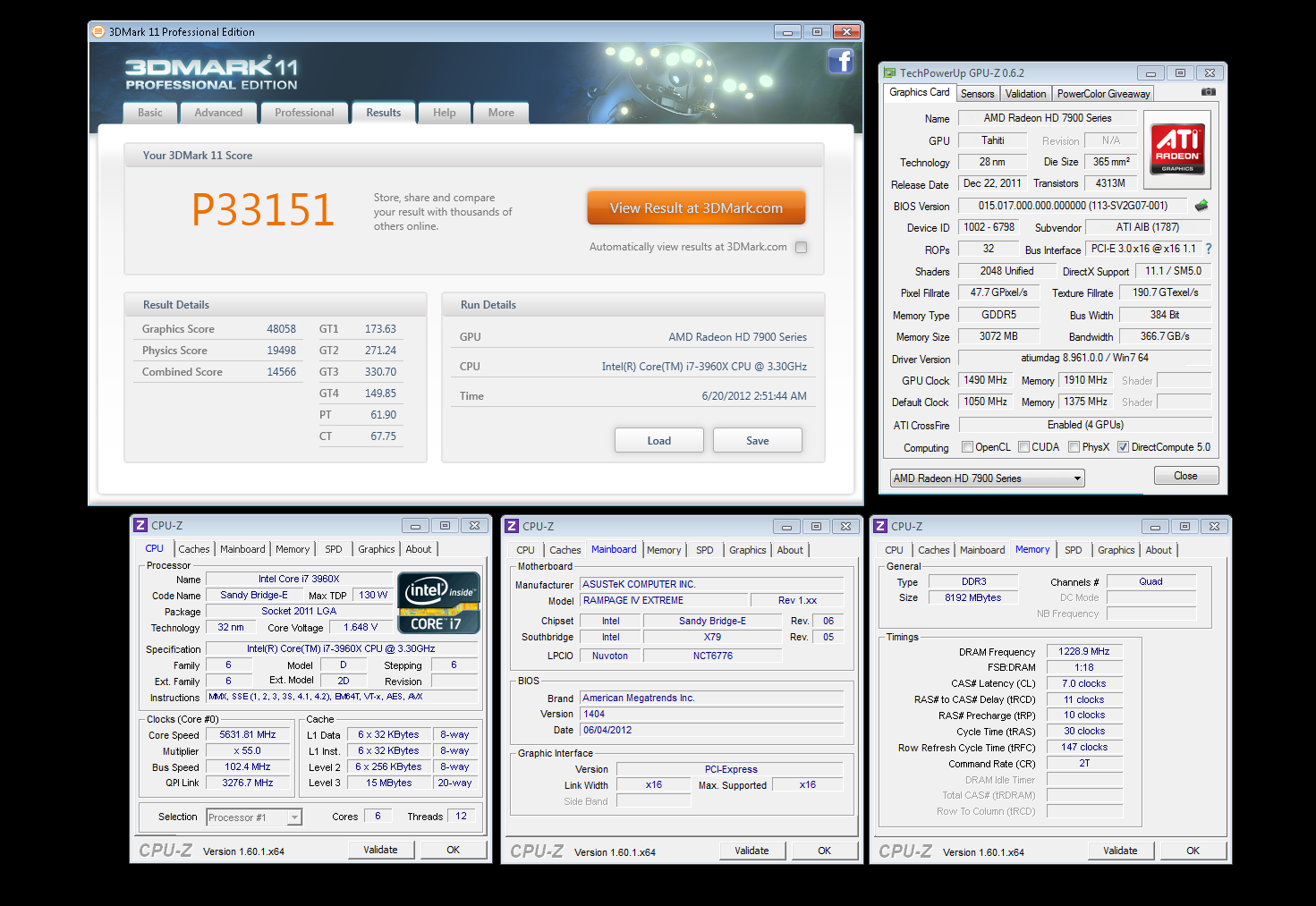Click the CPU-Z icon in CPU tab window
1316x906 pixels.
point(140,526)
